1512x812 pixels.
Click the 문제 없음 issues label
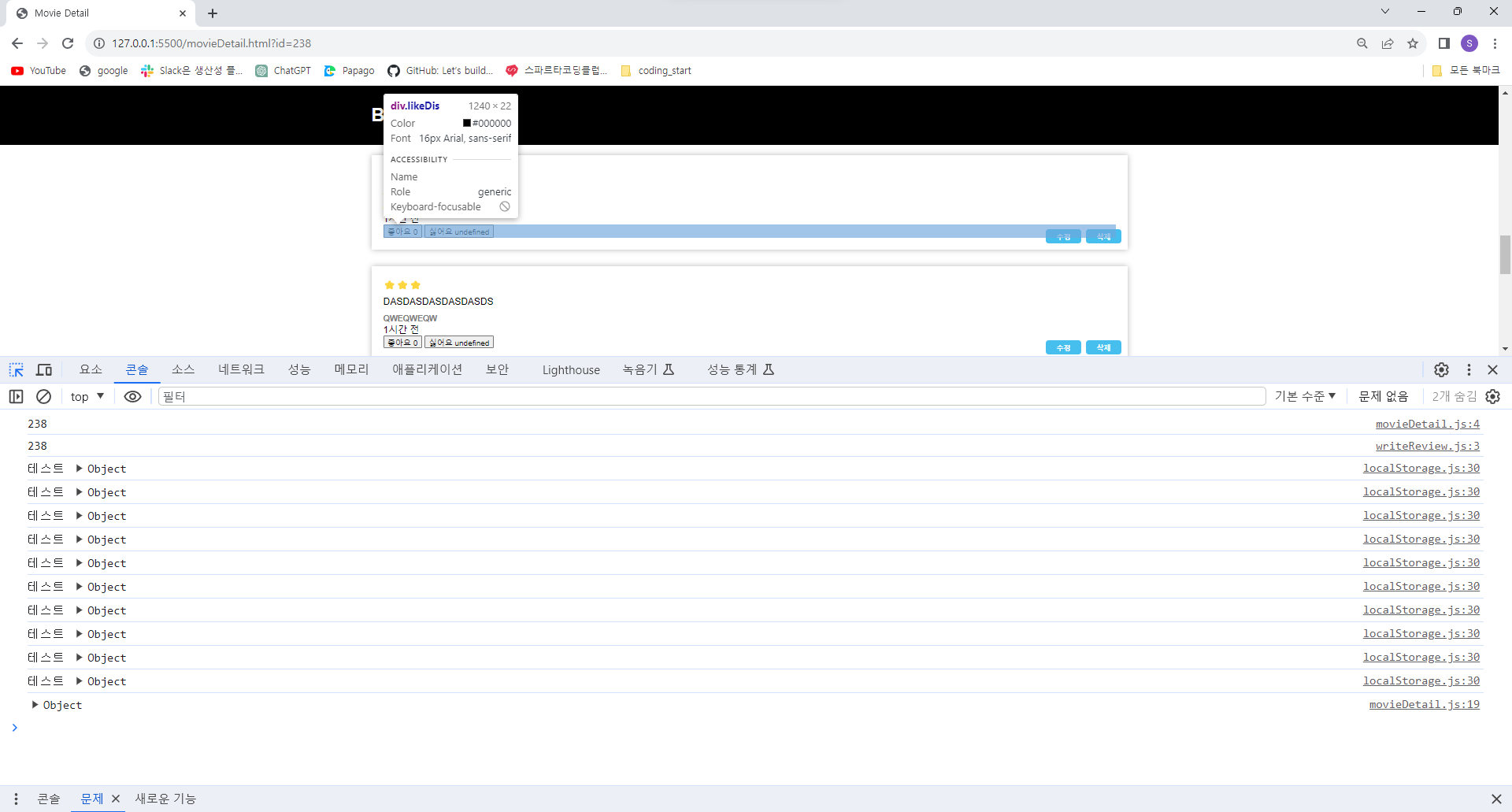1383,396
